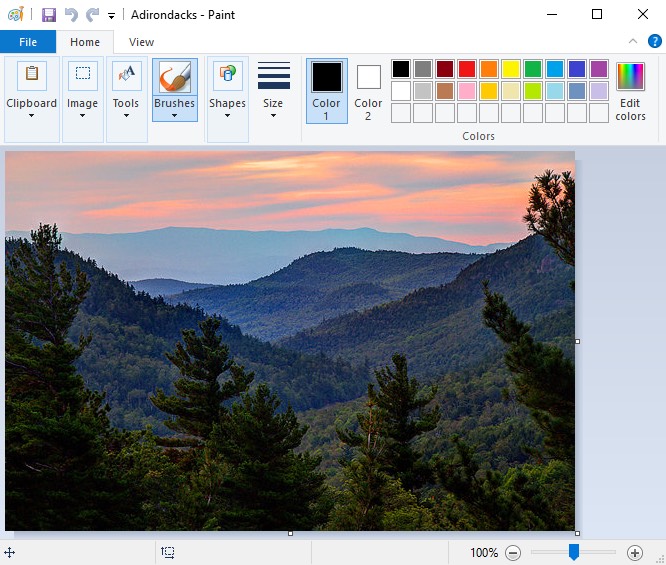Open Paint Help question mark icon
This screenshot has width=666, height=565.
tap(655, 42)
